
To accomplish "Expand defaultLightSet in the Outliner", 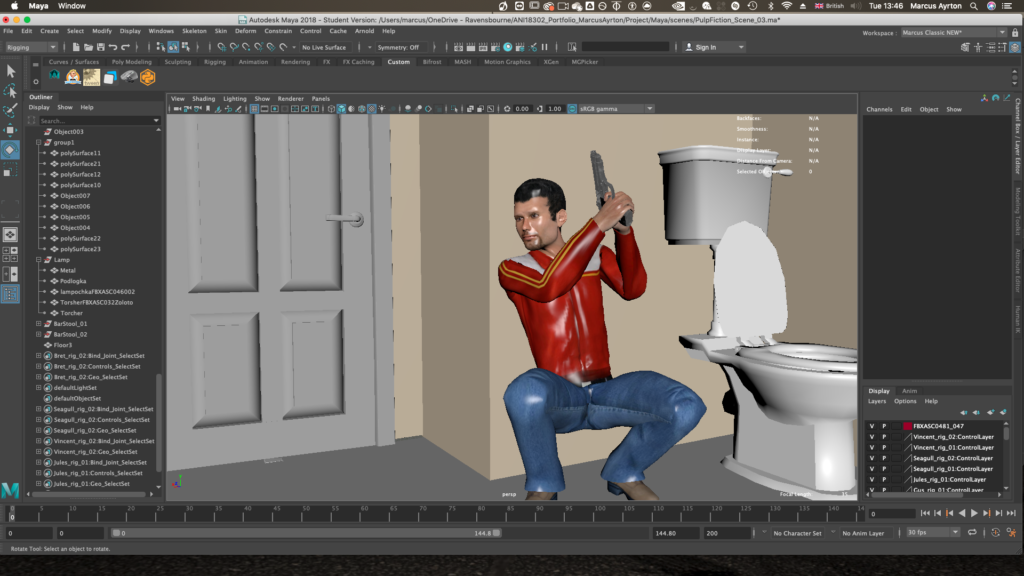I will pos(39,388).
